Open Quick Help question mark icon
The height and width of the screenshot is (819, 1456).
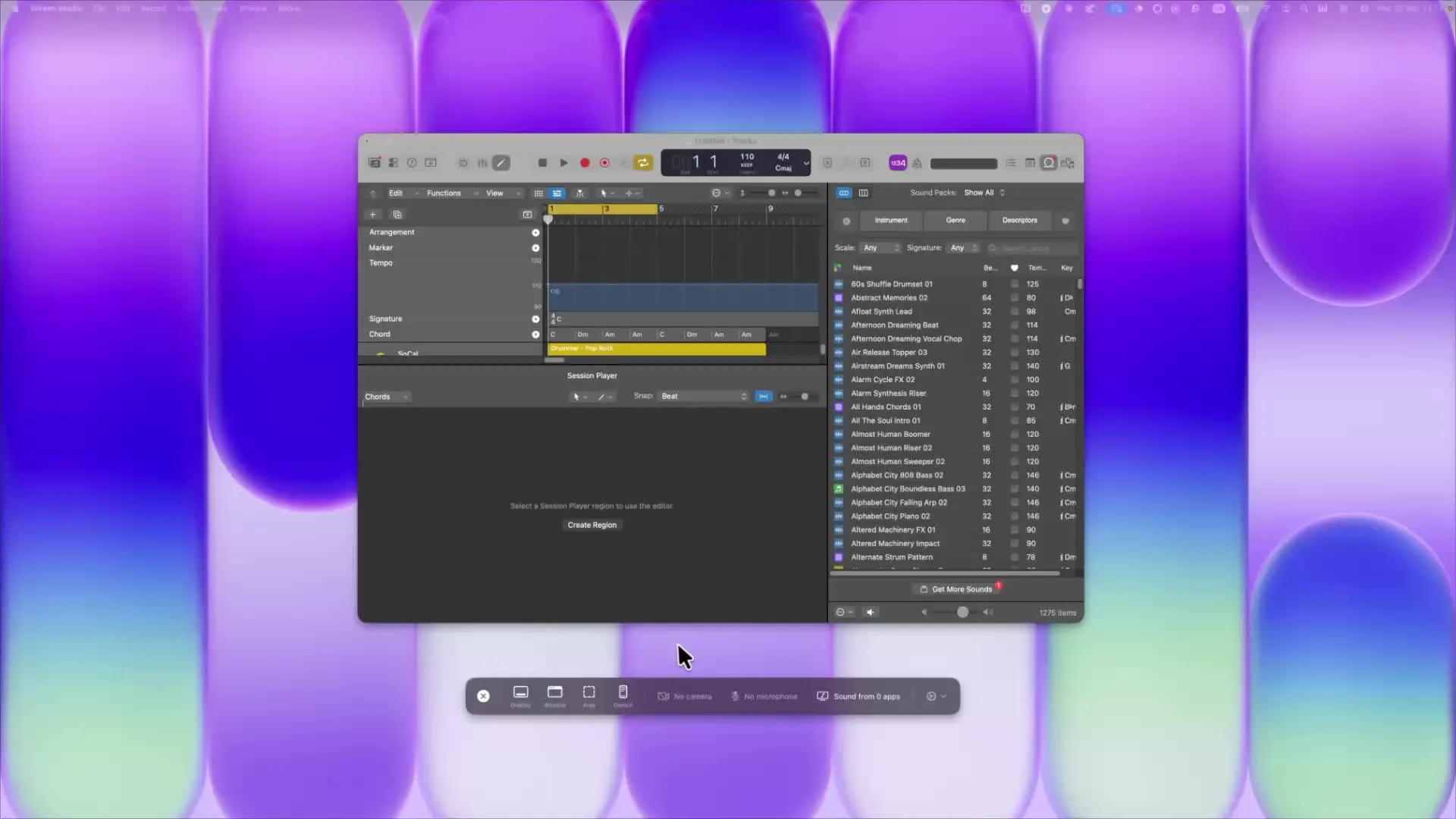point(412,162)
